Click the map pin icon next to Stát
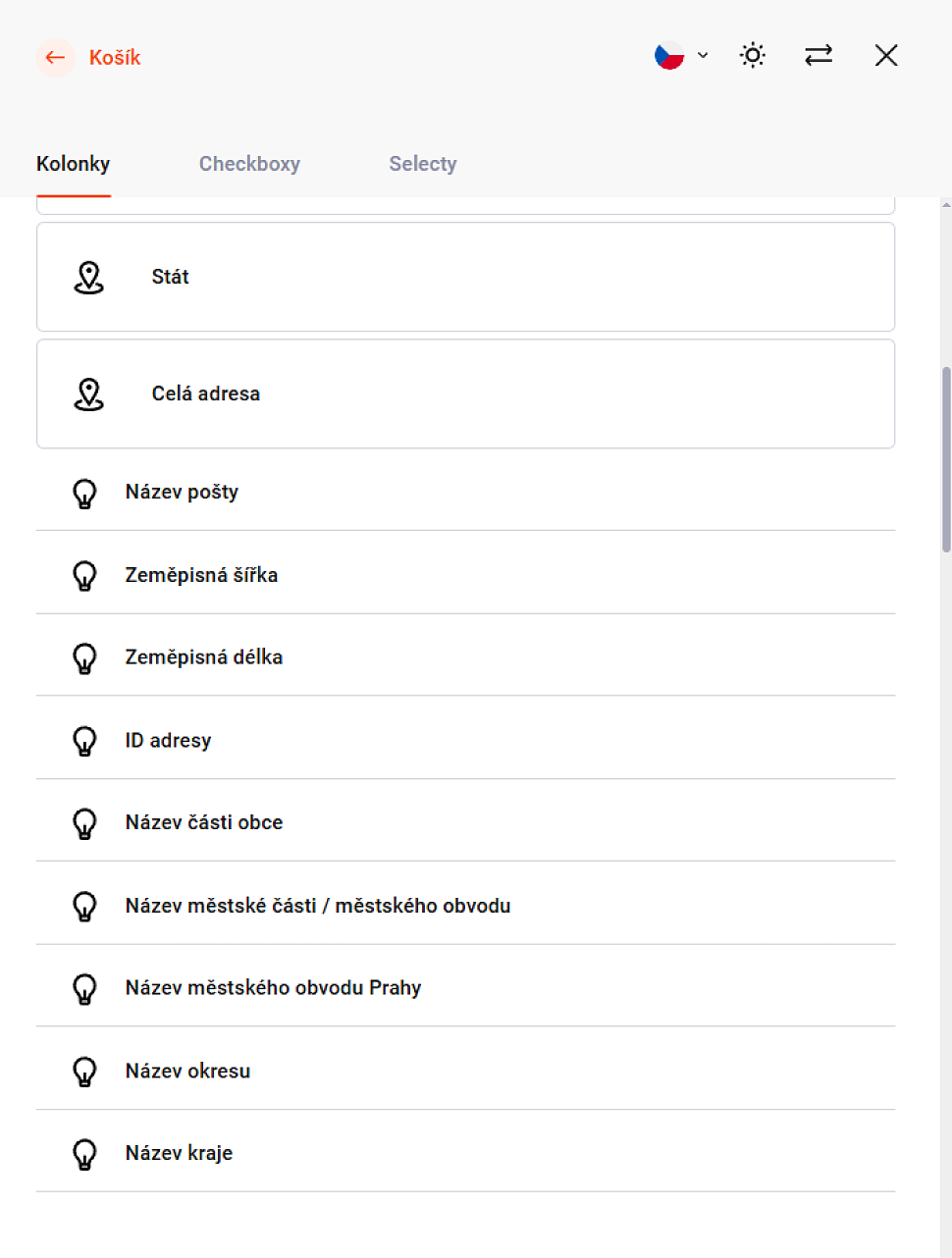952x1258 pixels. click(x=89, y=278)
